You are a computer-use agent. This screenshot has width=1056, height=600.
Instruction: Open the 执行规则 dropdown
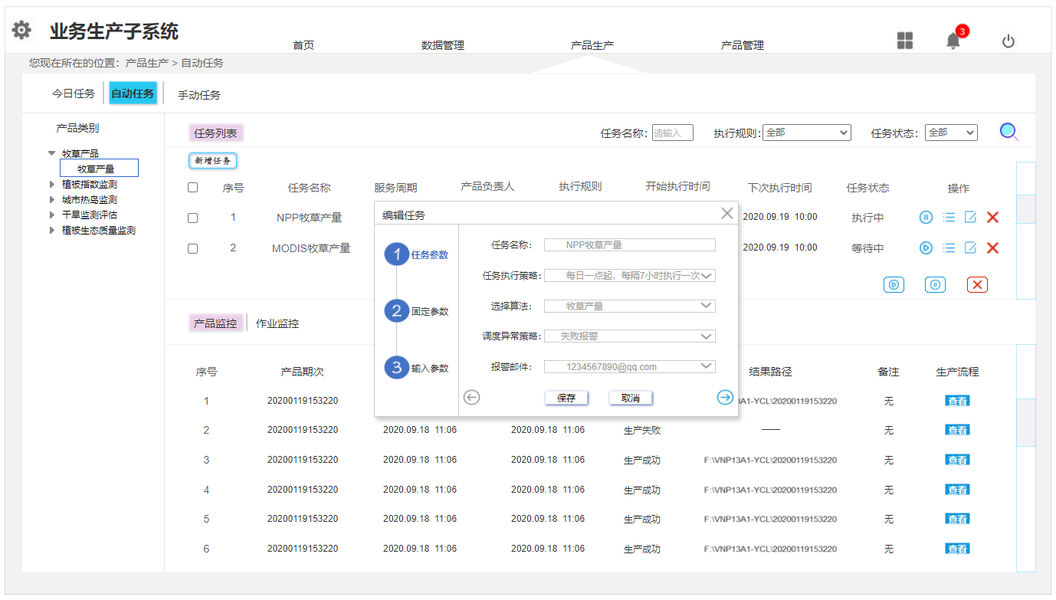click(807, 133)
